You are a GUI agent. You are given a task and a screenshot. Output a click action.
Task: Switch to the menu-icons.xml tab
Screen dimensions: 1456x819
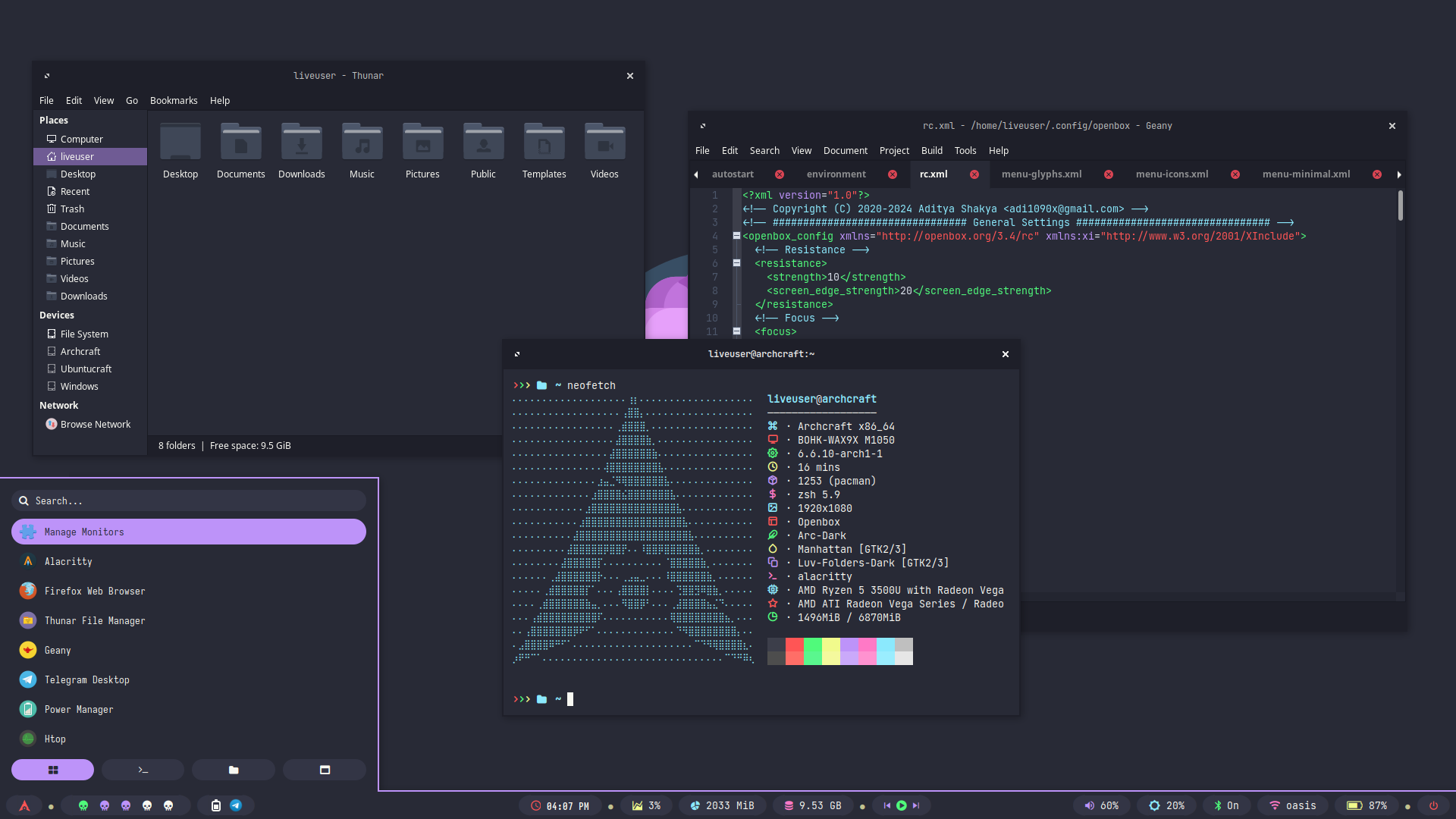[1172, 174]
